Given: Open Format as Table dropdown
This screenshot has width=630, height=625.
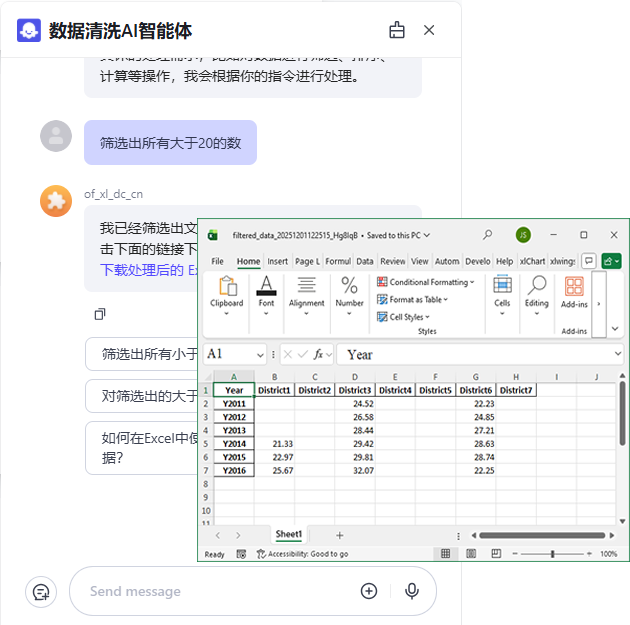Looking at the screenshot, I should coord(412,300).
